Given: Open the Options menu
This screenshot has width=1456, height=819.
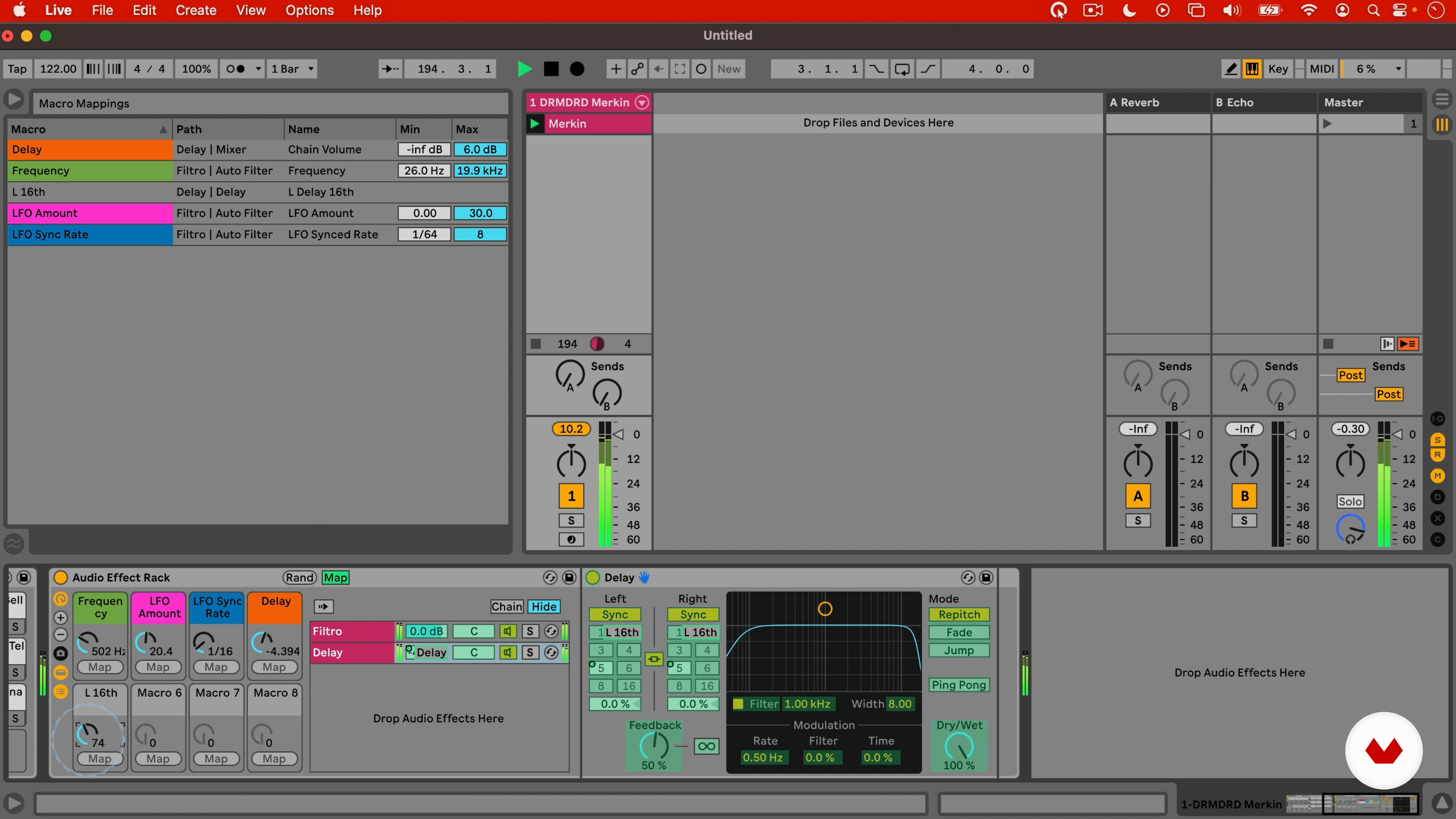Looking at the screenshot, I should pos(309,10).
